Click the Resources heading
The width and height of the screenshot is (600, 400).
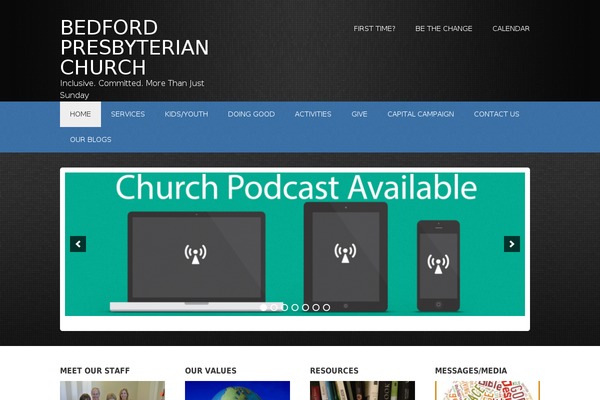pyautogui.click(x=334, y=371)
